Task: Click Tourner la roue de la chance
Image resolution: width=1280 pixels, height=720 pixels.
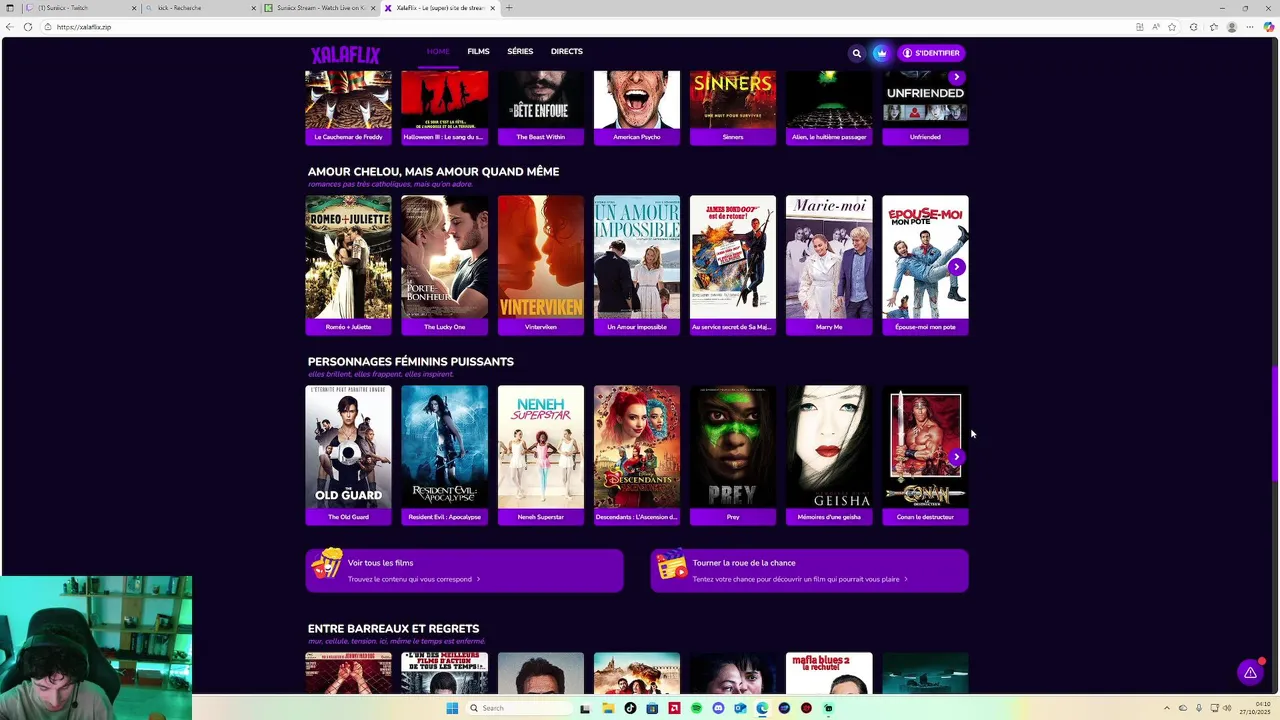Action: pos(809,570)
